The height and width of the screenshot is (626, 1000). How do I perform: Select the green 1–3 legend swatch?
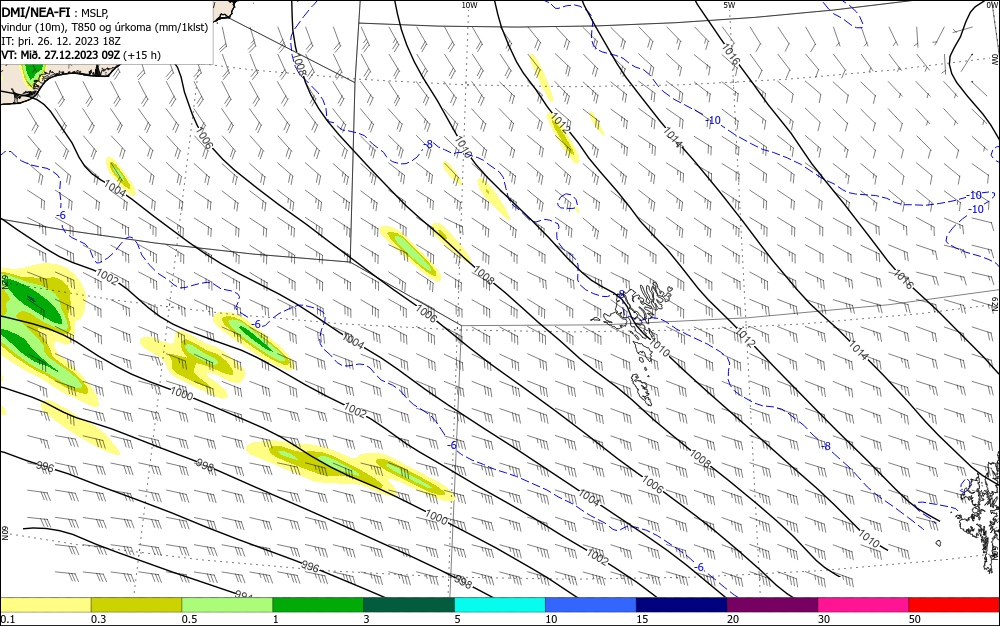pos(318,605)
